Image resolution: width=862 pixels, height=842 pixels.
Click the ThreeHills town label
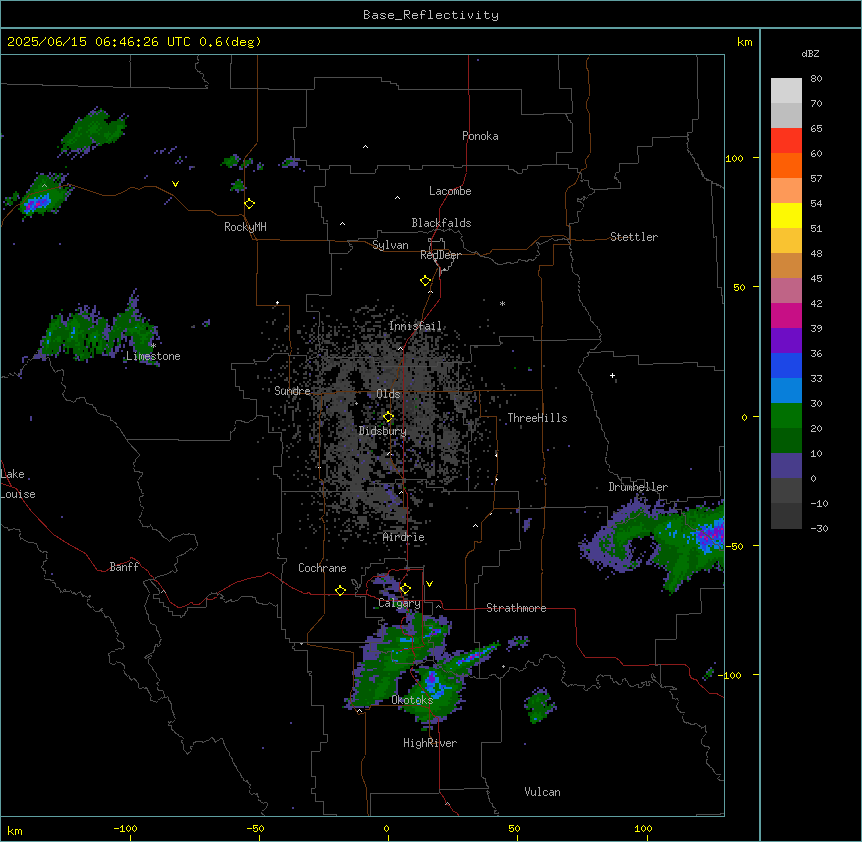pos(537,418)
